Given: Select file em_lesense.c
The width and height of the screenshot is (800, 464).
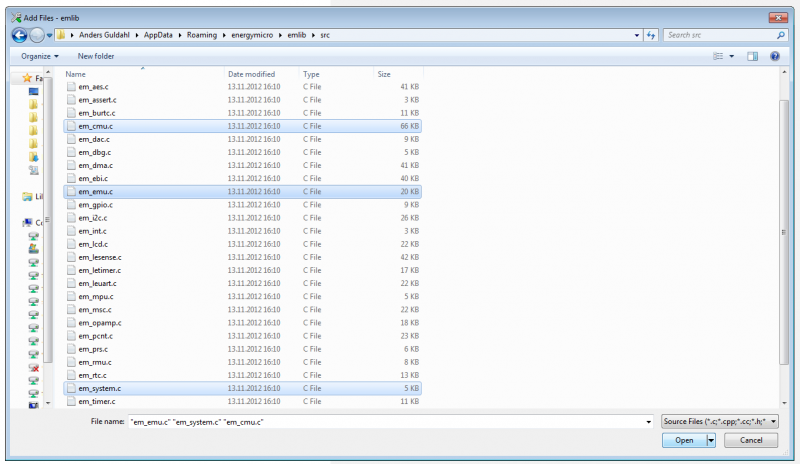Looking at the screenshot, I should coord(242,257).
